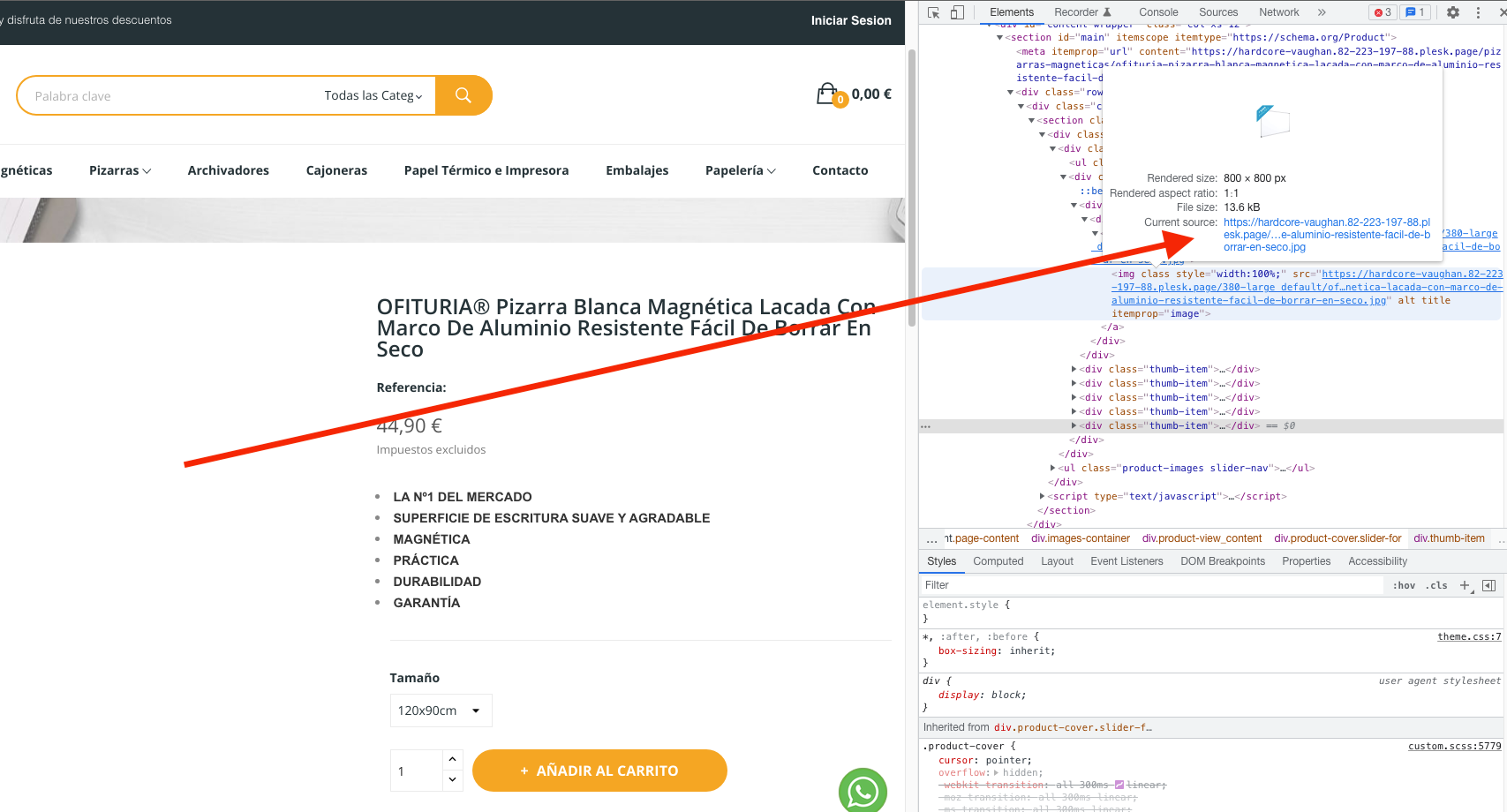This screenshot has height=812, width=1507.
Task: Open the Current source image link
Action: pyautogui.click(x=1327, y=235)
